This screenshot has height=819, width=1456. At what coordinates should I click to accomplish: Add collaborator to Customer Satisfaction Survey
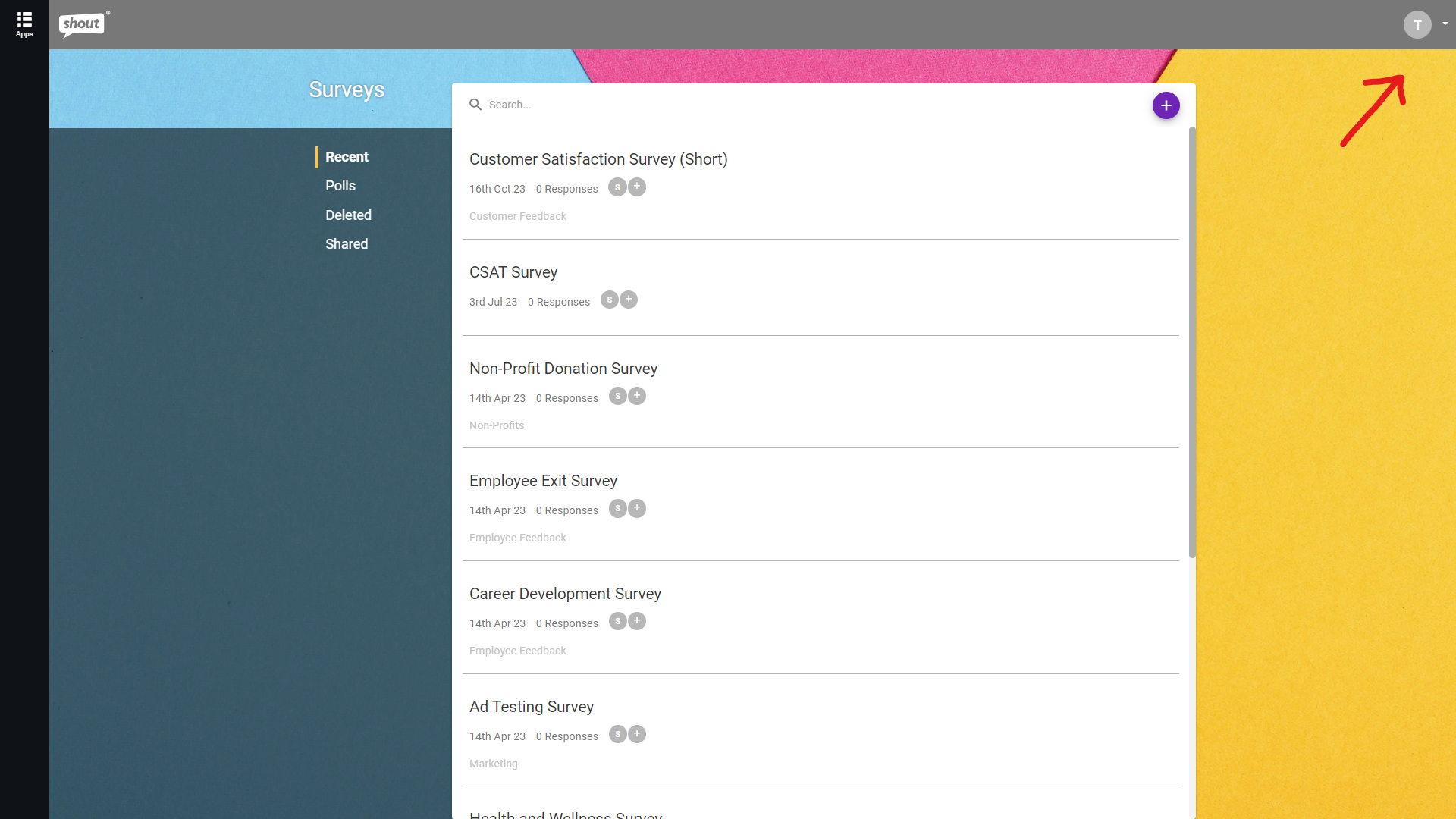(637, 187)
